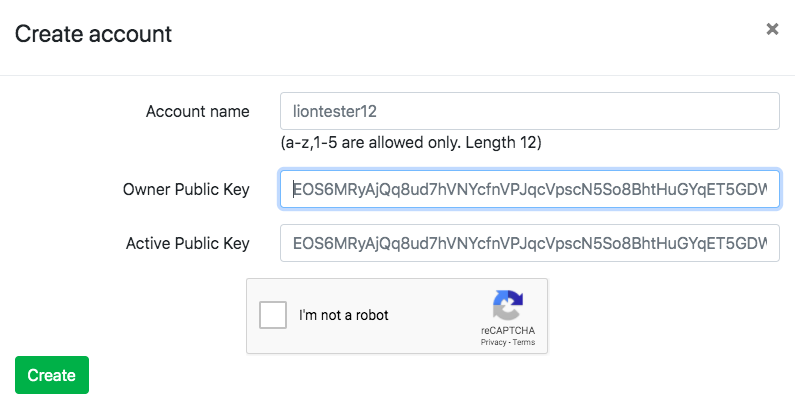Click the I'm not a robot text
Screen dimensions: 795x408
(344, 315)
